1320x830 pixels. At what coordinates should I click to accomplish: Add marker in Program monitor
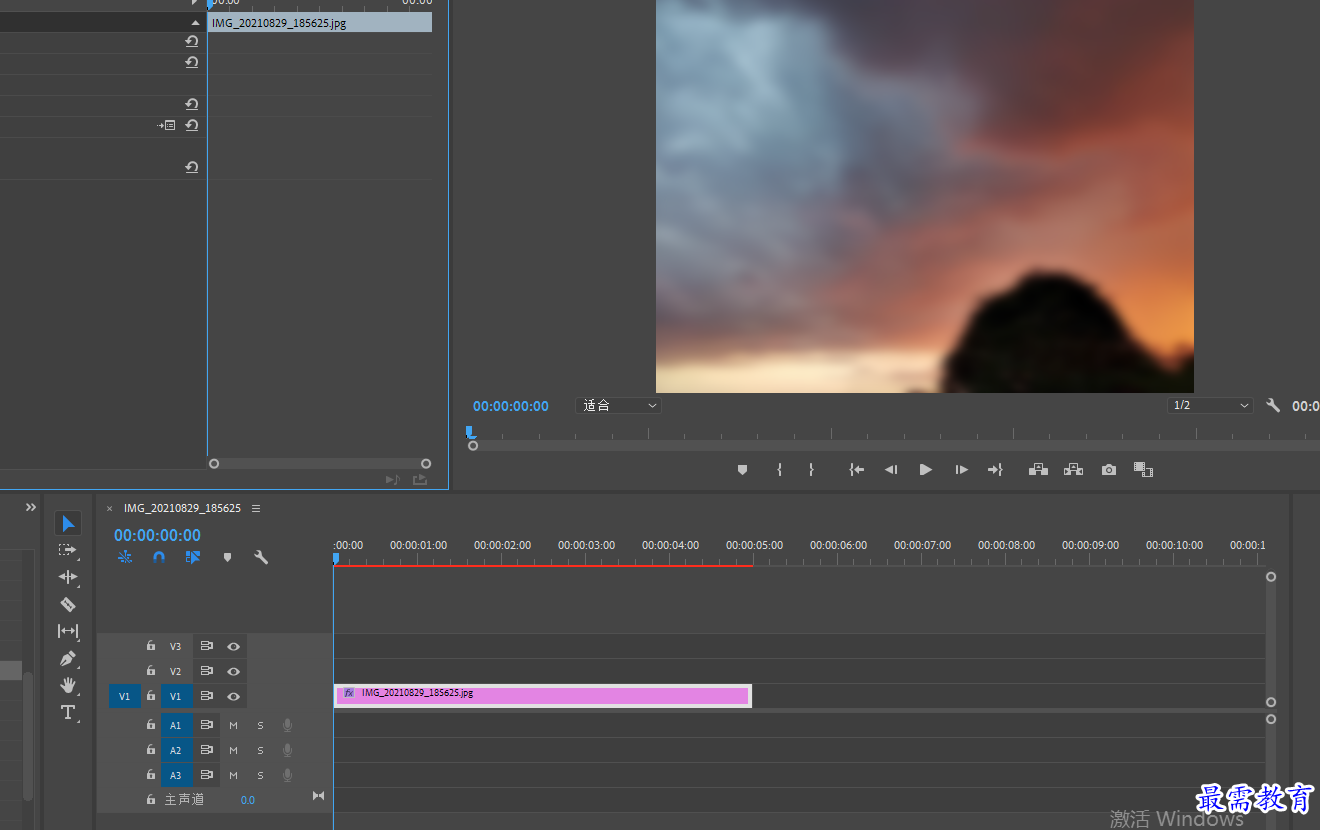click(x=742, y=469)
